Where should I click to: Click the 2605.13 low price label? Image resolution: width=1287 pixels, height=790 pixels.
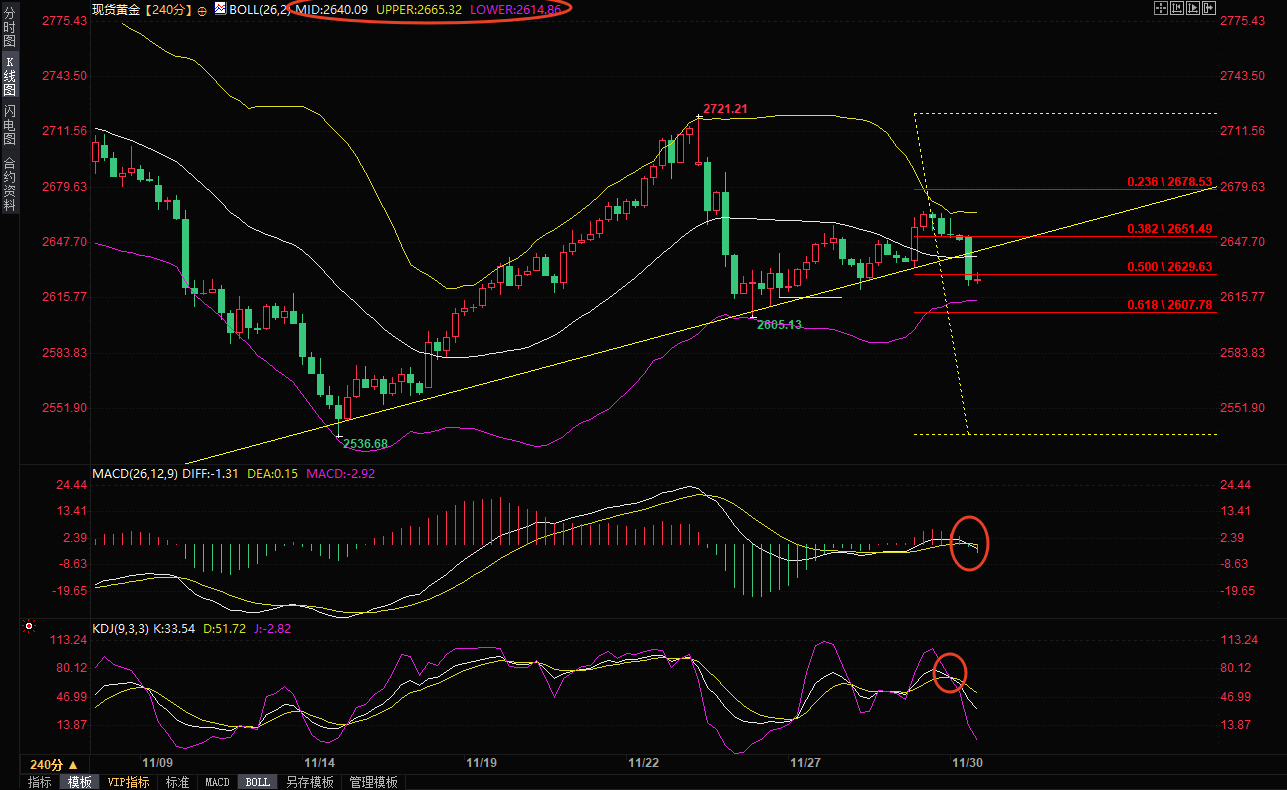[x=780, y=325]
